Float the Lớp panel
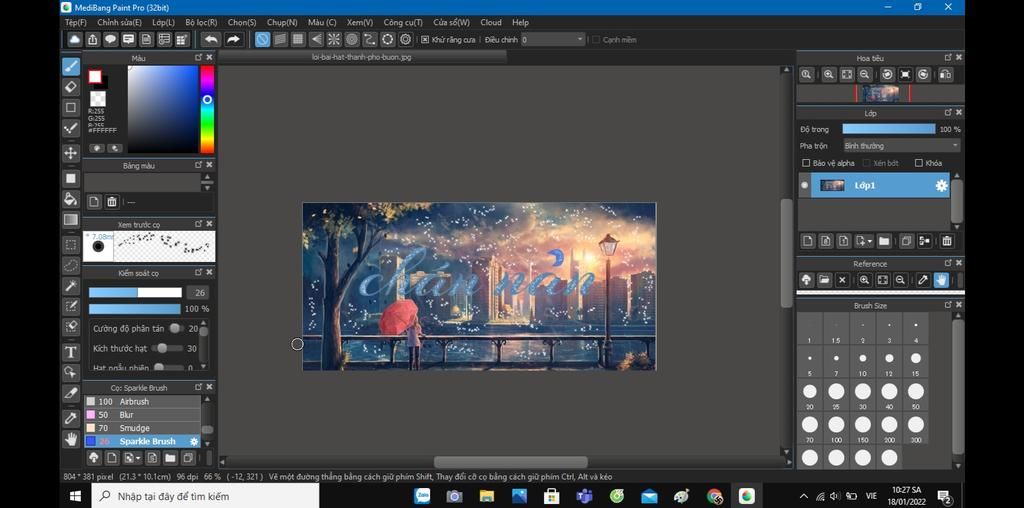Viewport: 1024px width, 508px height. [x=948, y=113]
